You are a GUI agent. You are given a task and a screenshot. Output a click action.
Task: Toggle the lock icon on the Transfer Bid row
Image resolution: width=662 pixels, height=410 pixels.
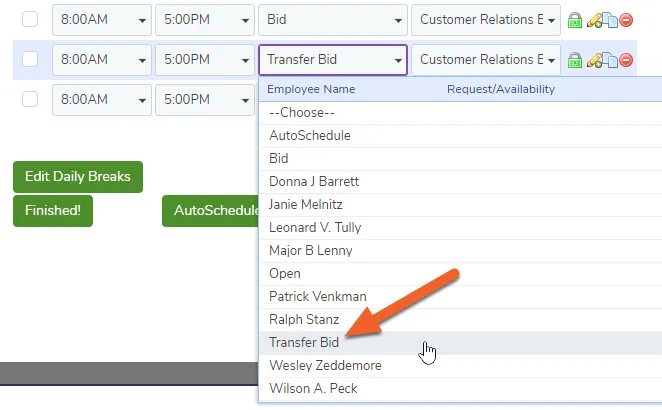[575, 60]
